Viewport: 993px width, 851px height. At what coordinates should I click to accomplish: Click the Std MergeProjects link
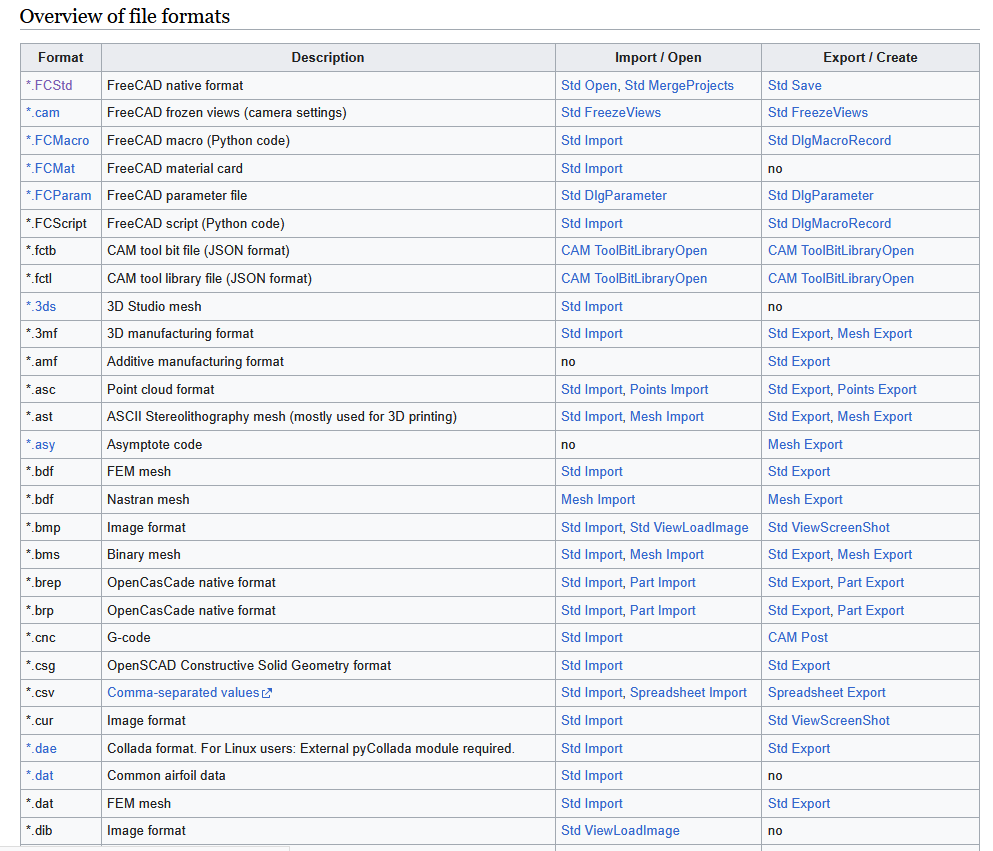point(679,85)
